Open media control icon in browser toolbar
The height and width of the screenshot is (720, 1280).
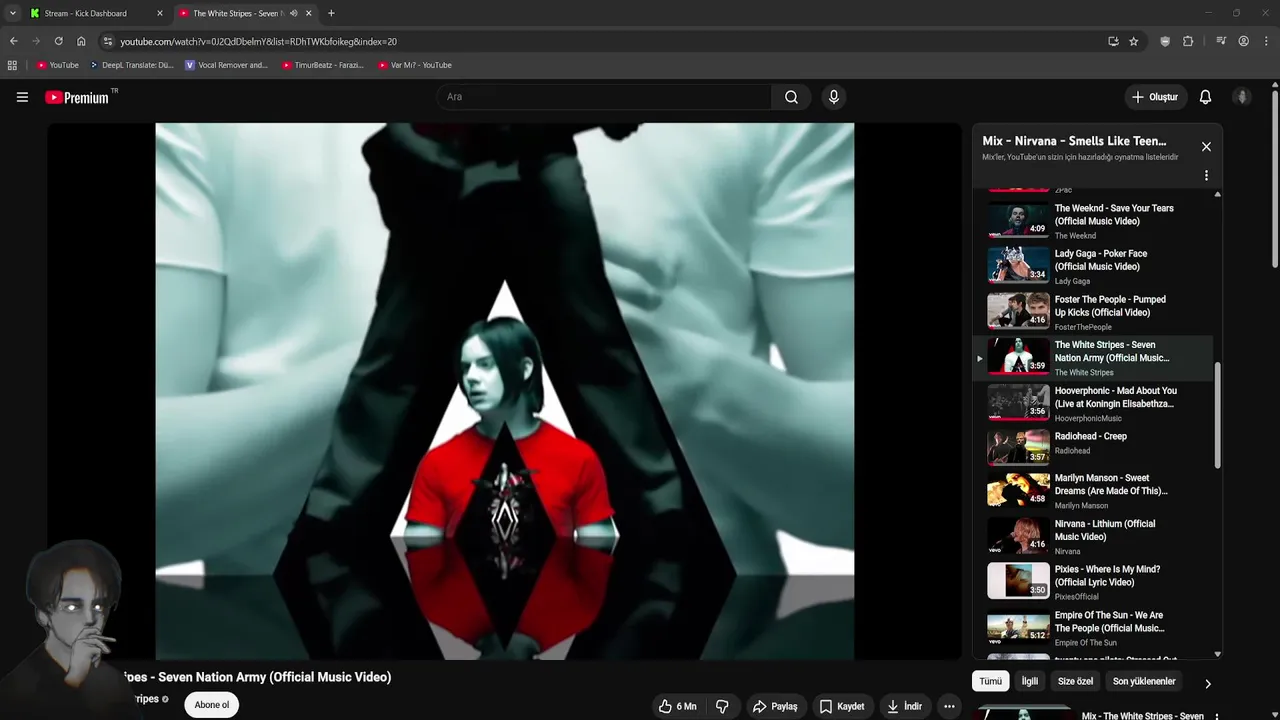click(x=1221, y=41)
